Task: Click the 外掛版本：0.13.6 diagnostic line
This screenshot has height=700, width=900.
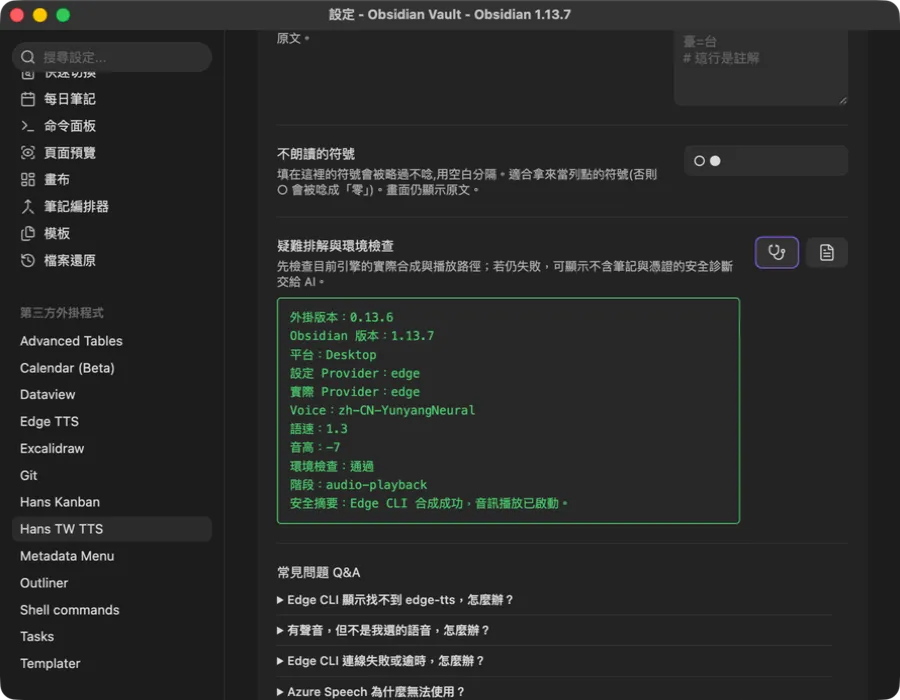Action: [342, 317]
